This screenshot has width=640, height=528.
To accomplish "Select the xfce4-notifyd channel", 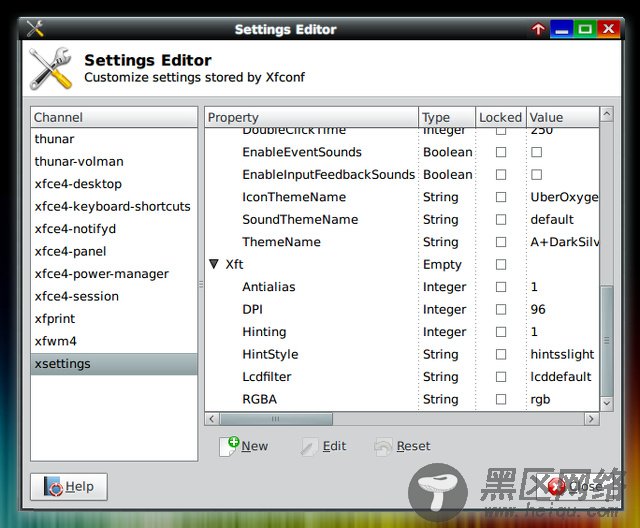I will point(114,229).
